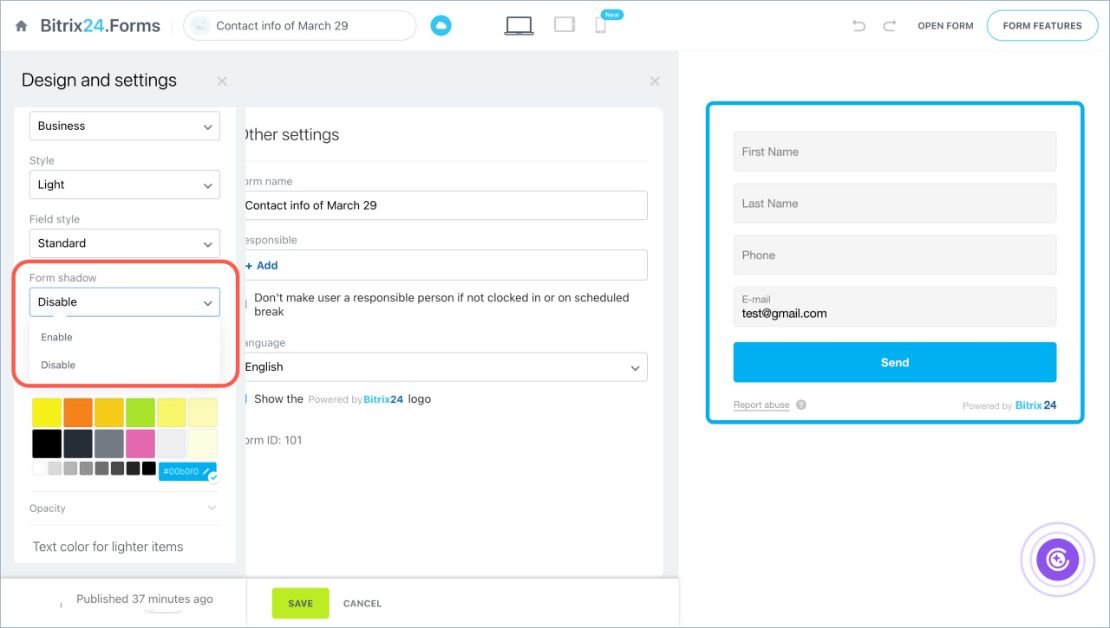Click the Send button in the form preview
The height and width of the screenshot is (628, 1110).
(895, 362)
